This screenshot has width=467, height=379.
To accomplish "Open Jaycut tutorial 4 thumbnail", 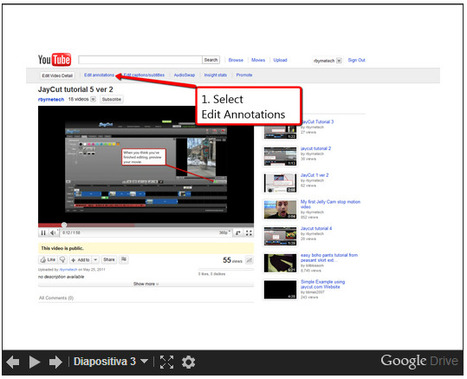I will (280, 236).
